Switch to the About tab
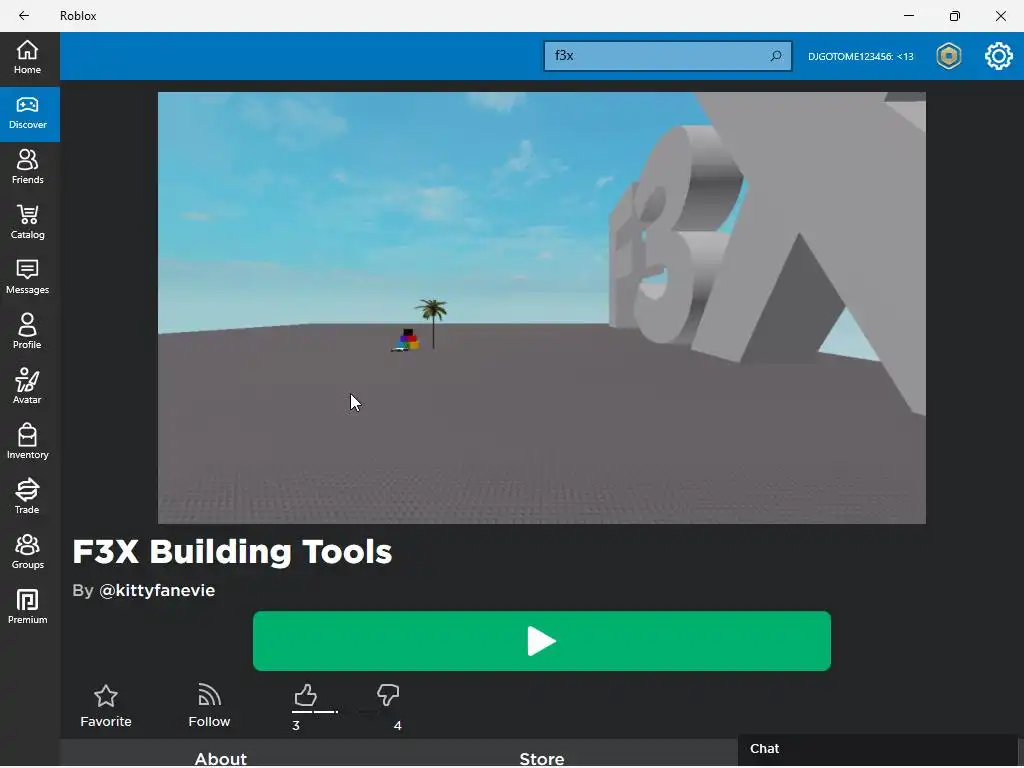1024x768 pixels. pyautogui.click(x=221, y=758)
